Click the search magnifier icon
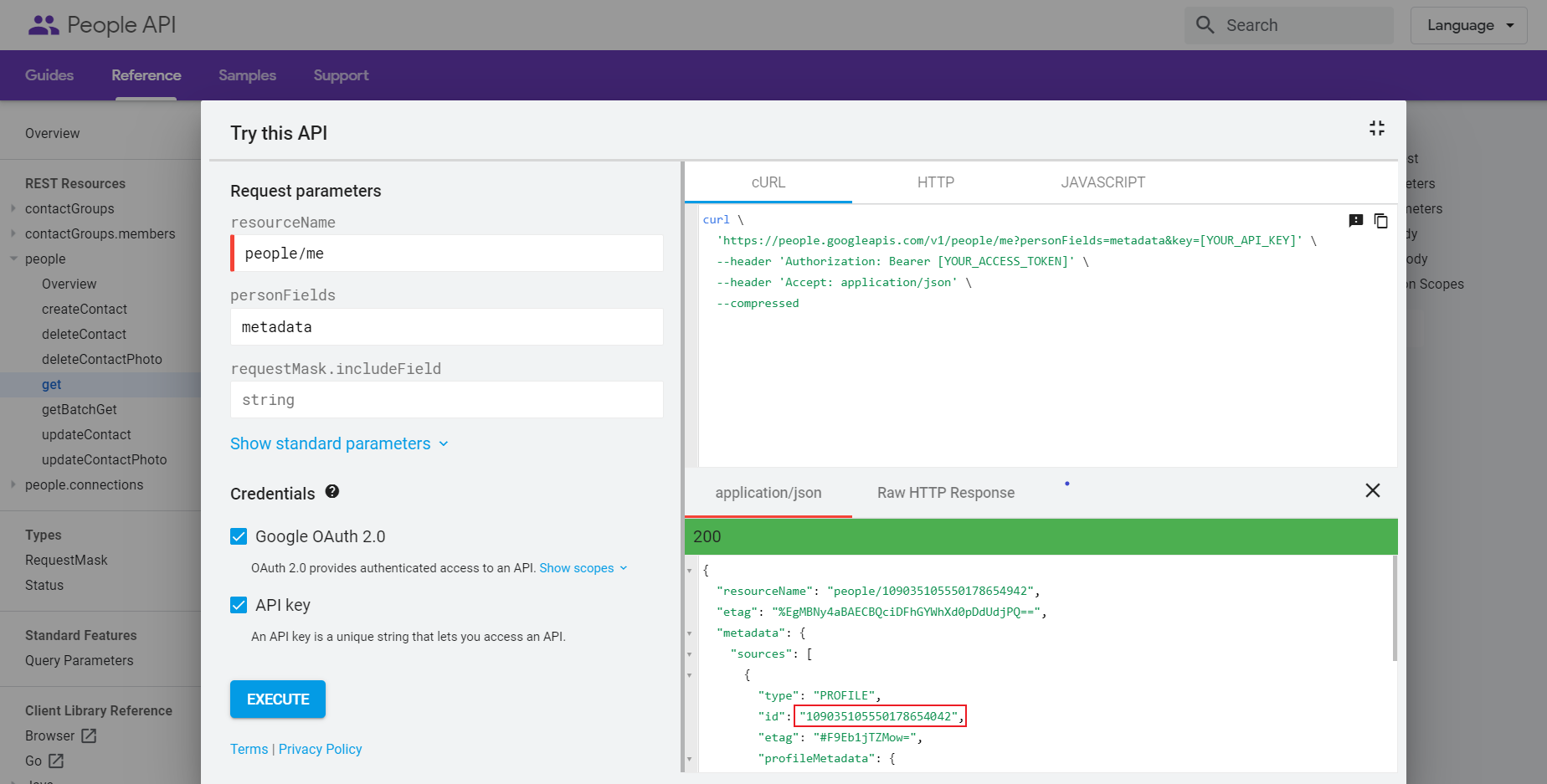This screenshot has width=1547, height=784. (1205, 25)
